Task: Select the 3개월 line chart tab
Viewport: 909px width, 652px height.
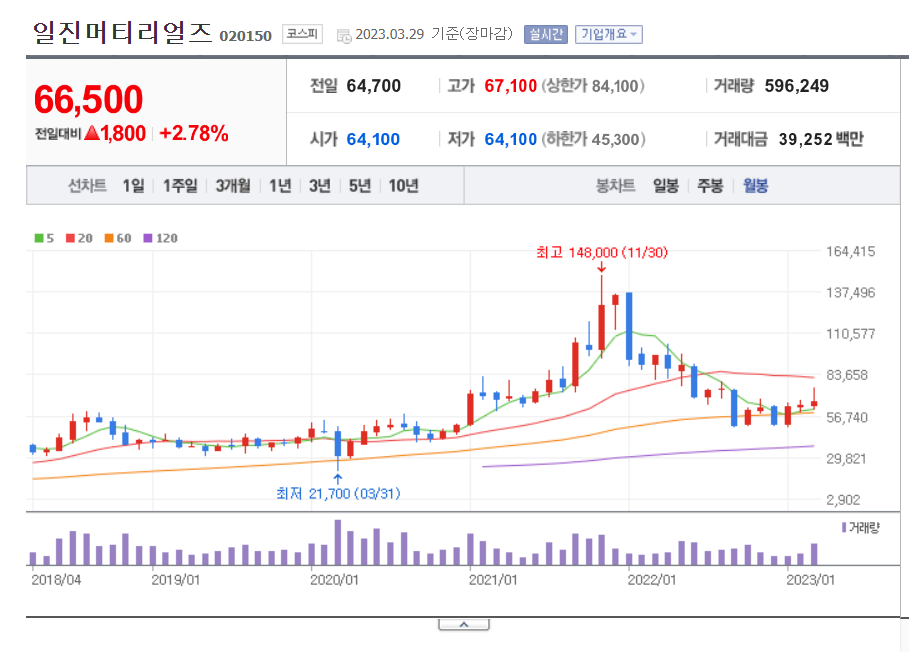Action: (233, 185)
